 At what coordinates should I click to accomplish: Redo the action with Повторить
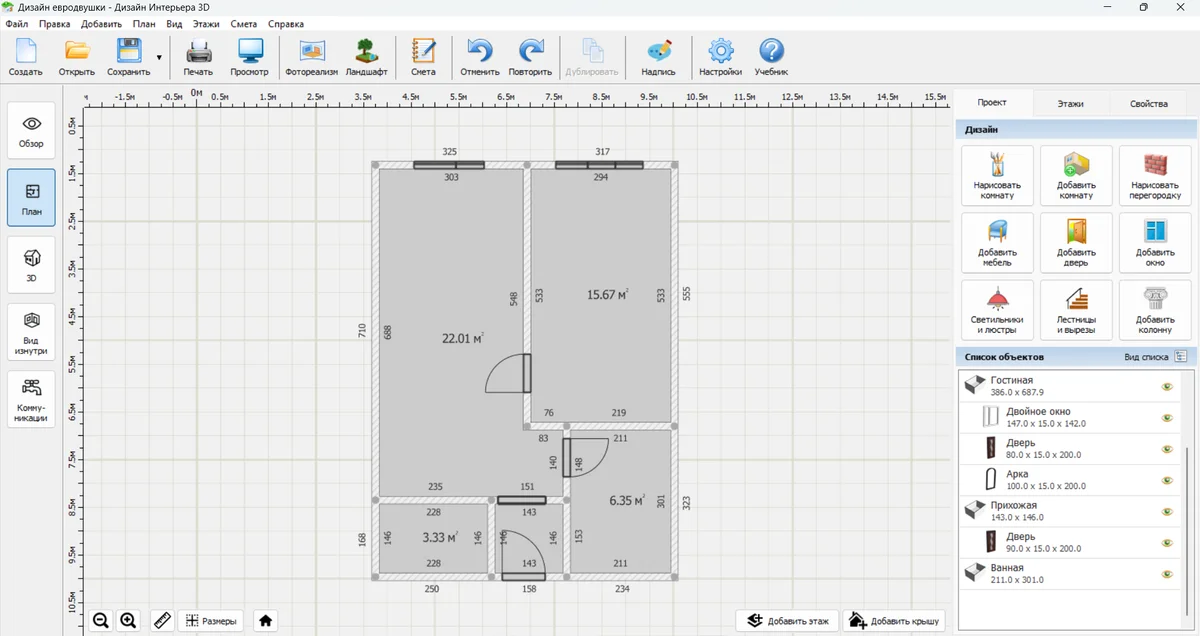pos(530,57)
